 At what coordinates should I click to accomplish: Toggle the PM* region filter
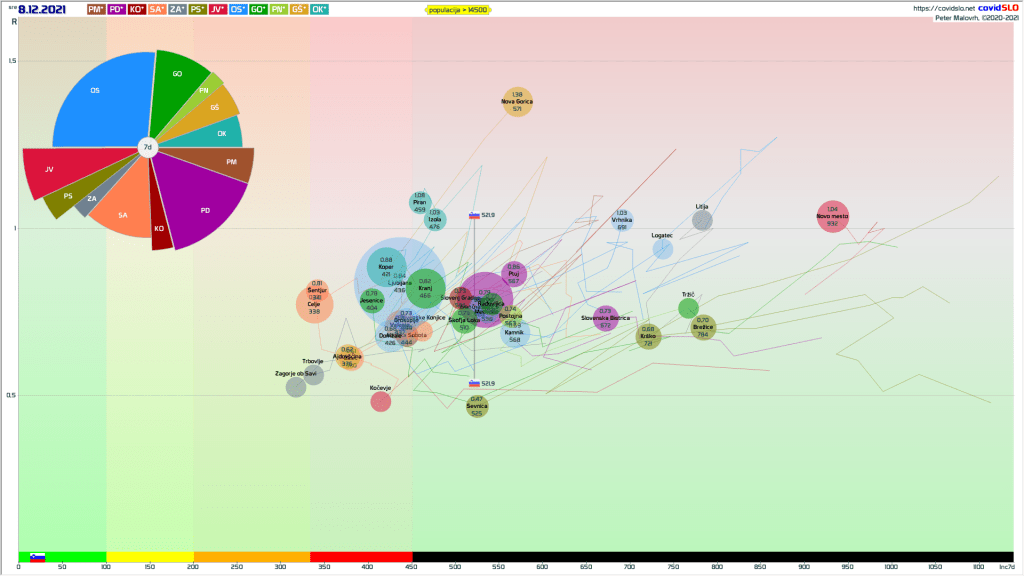[x=97, y=9]
